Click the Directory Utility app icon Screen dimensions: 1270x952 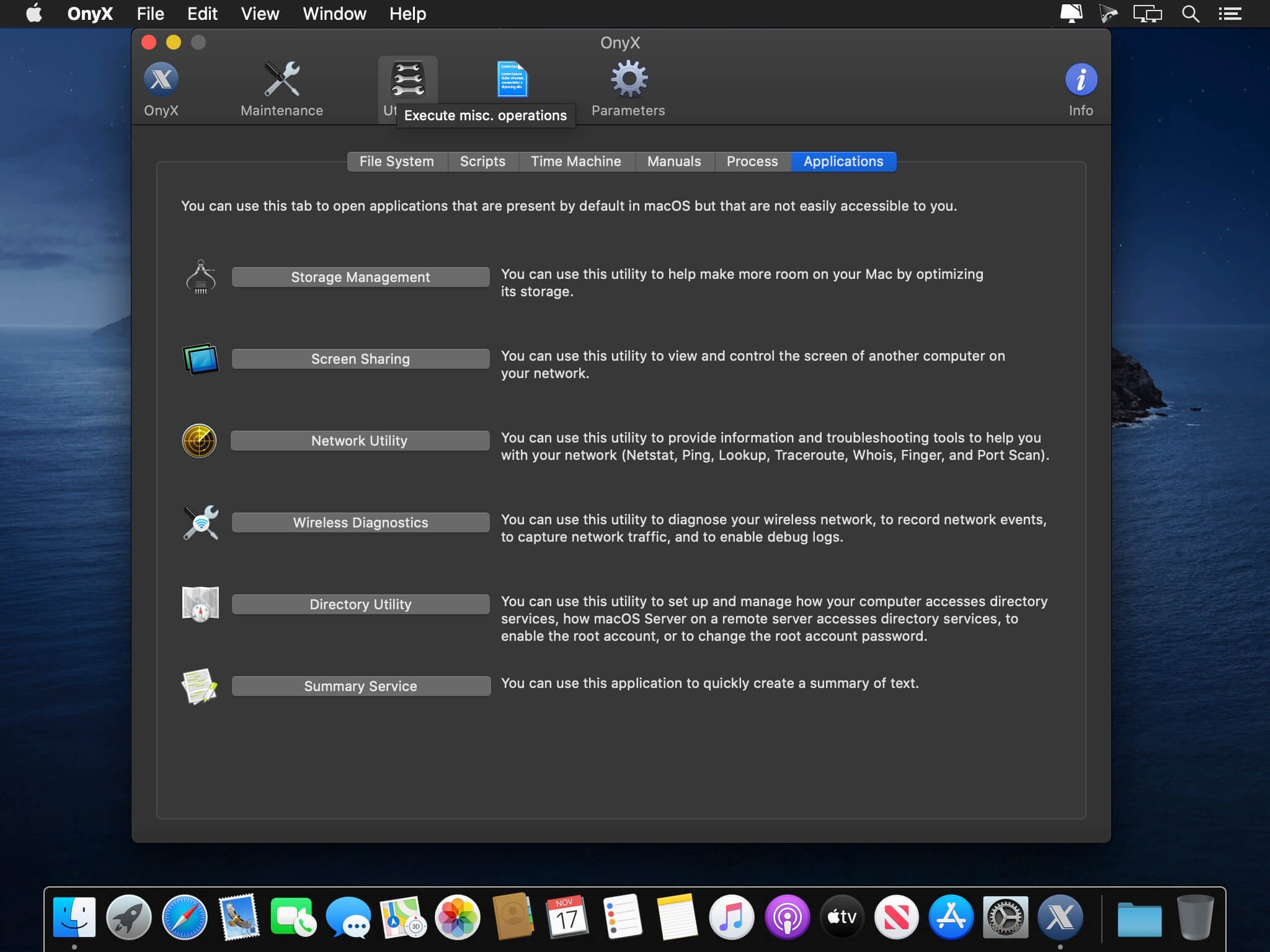[x=200, y=604]
